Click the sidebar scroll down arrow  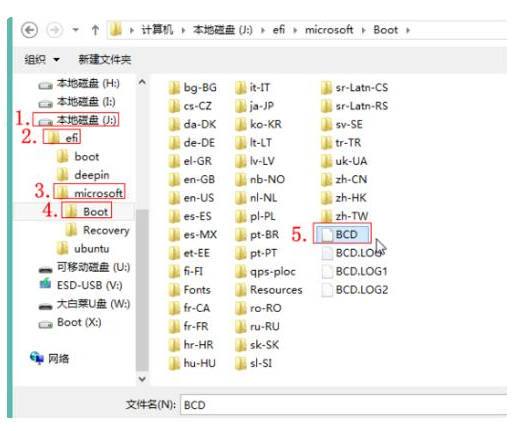pyautogui.click(x=142, y=379)
